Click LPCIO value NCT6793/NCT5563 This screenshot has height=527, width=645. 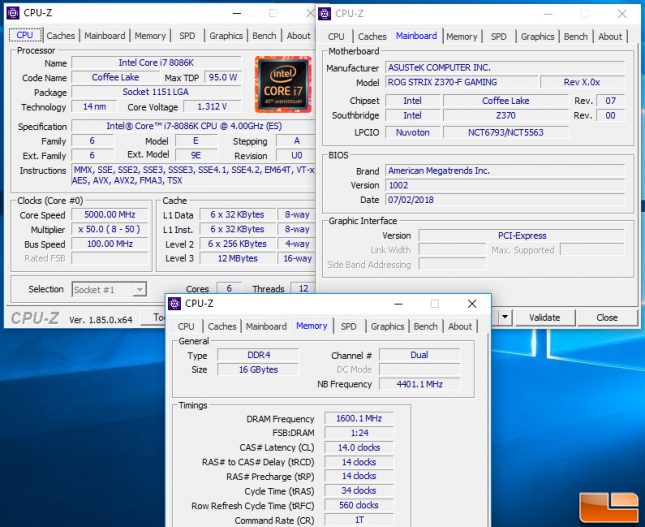coord(506,132)
